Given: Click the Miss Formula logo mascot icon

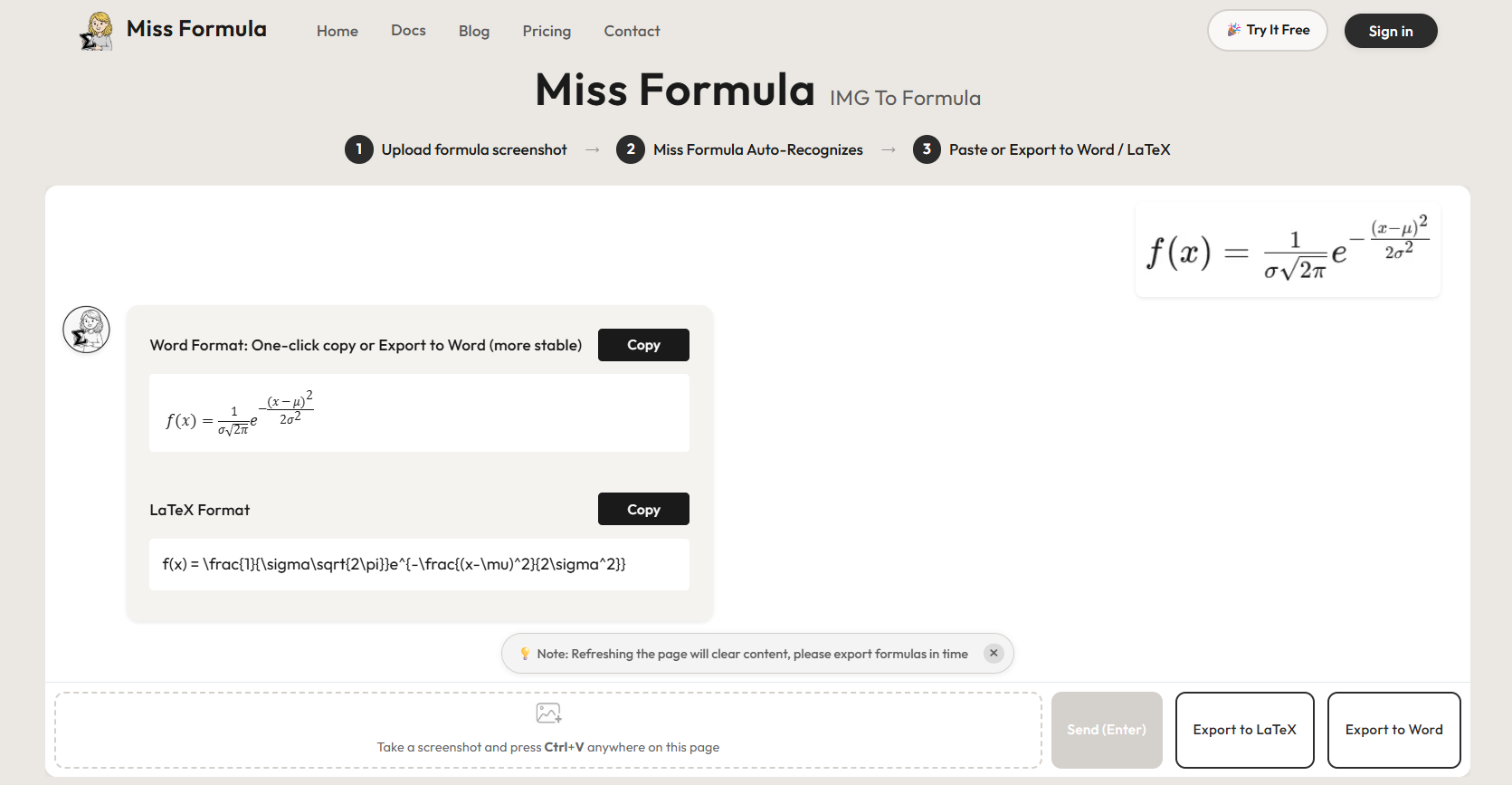Looking at the screenshot, I should pos(96,31).
